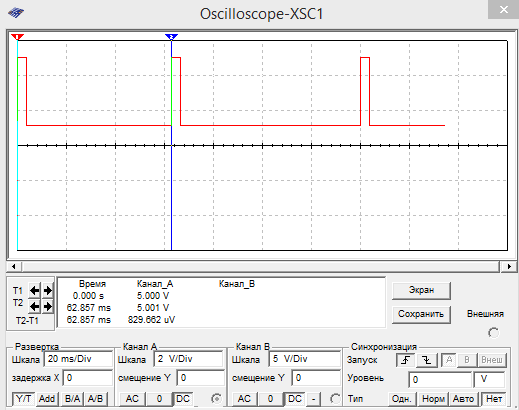Select rising edge trigger icon
This screenshot has width=519, height=410.
pyautogui.click(x=406, y=360)
